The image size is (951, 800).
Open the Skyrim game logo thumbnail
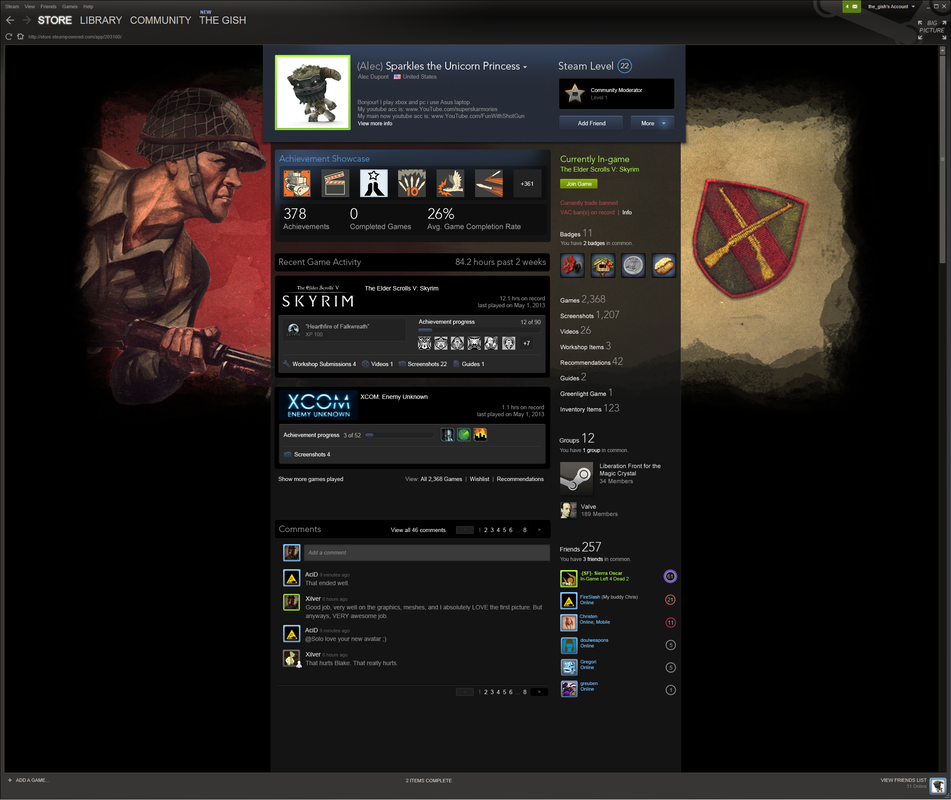pos(317,297)
